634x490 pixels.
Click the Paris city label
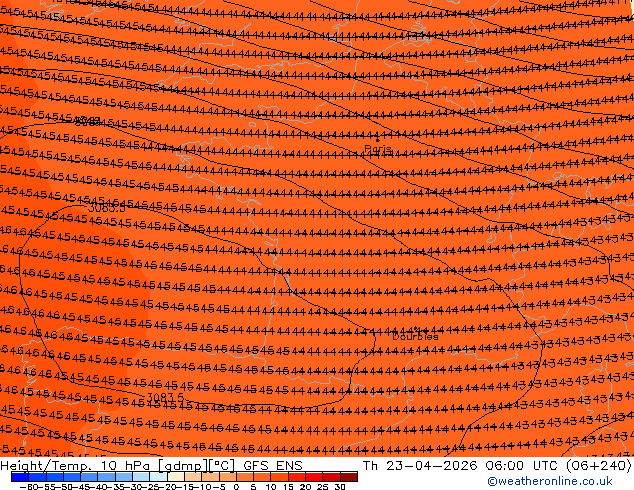378,149
